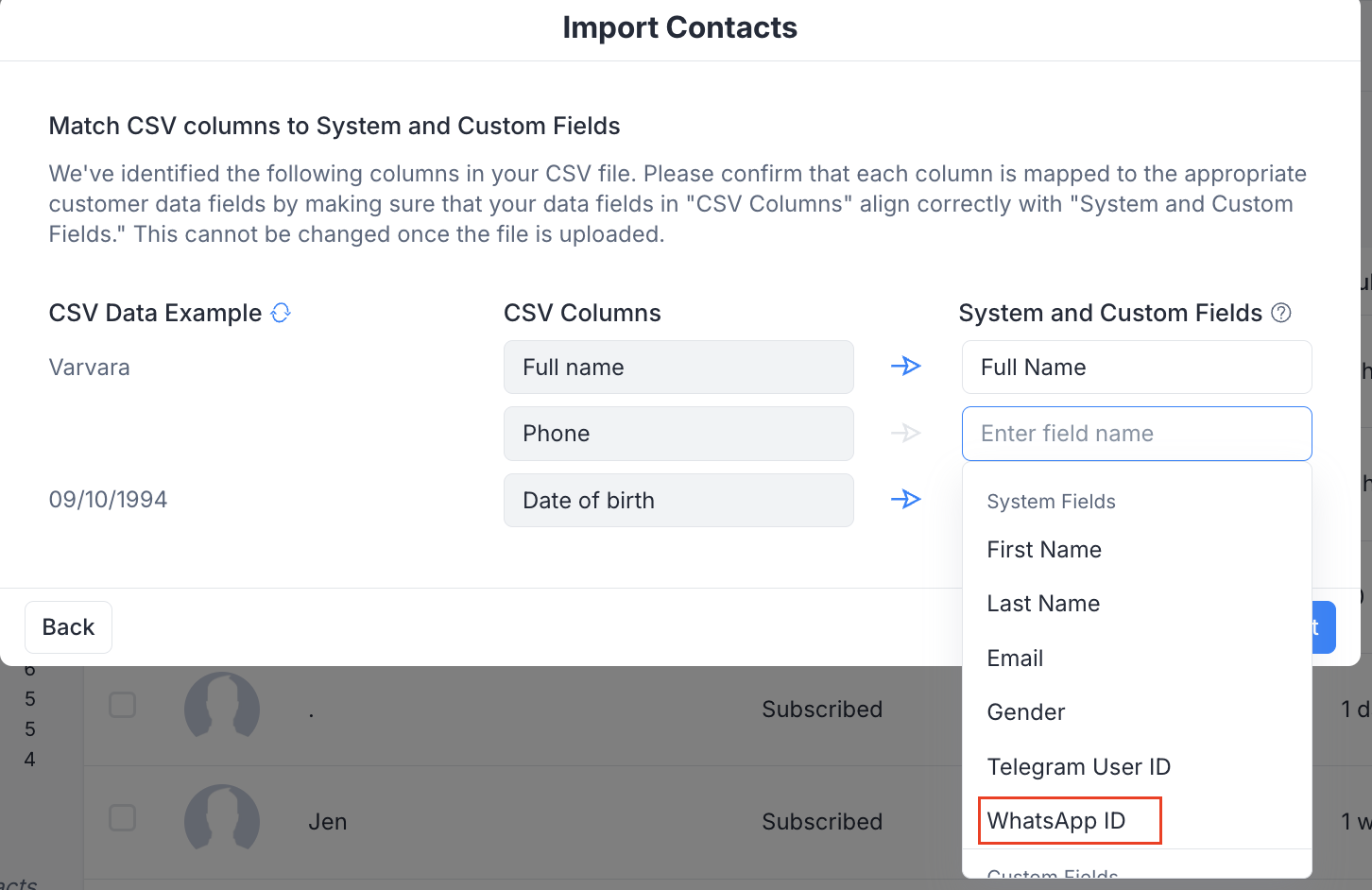
Task: Click the blue arrow next to Full name
Action: [905, 366]
